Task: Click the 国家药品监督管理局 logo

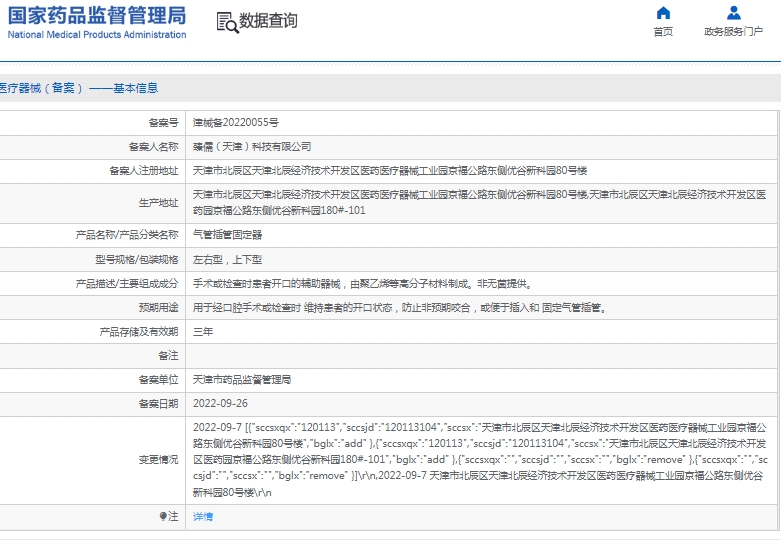Action: 97,15
